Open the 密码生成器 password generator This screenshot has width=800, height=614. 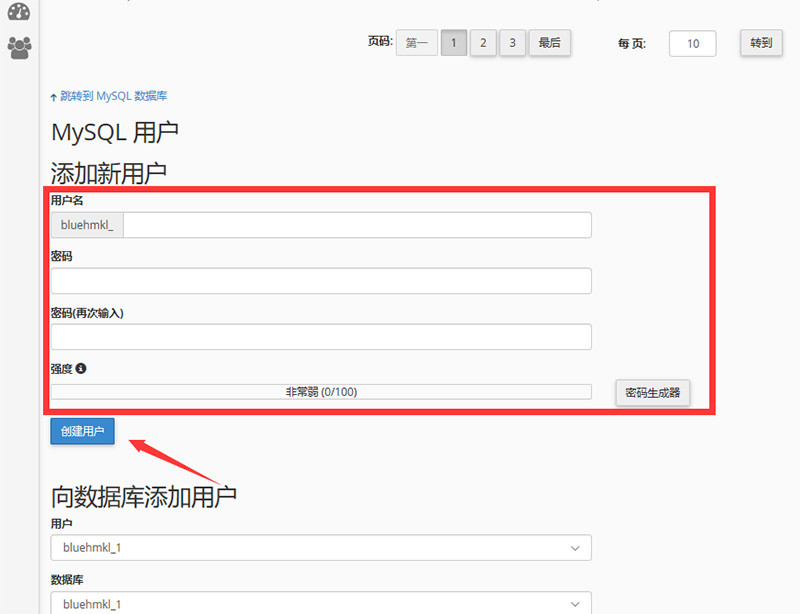point(653,392)
